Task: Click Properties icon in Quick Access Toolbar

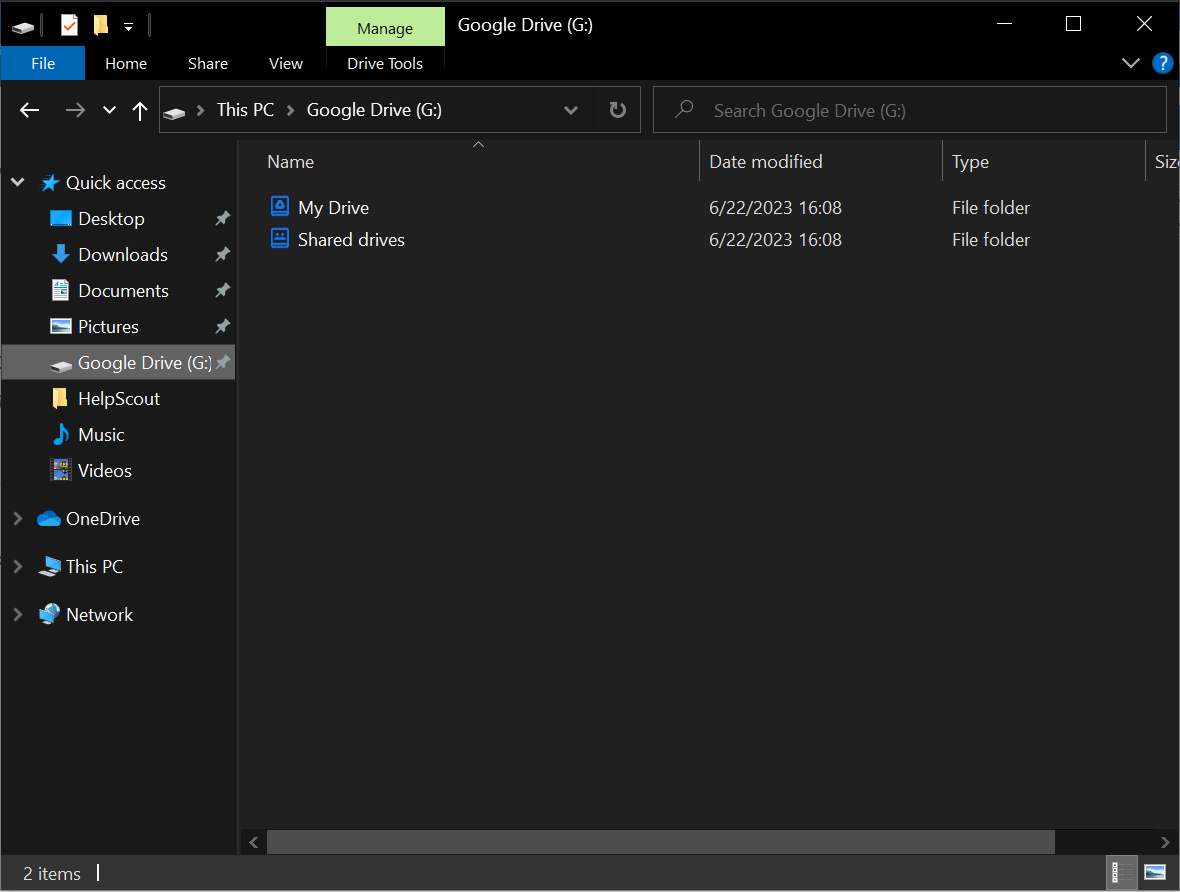Action: 69,25
